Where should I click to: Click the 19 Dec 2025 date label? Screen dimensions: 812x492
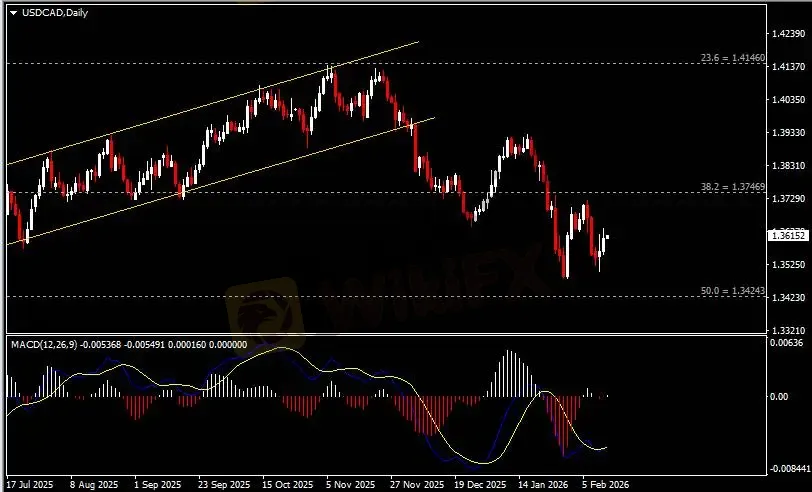[481, 485]
